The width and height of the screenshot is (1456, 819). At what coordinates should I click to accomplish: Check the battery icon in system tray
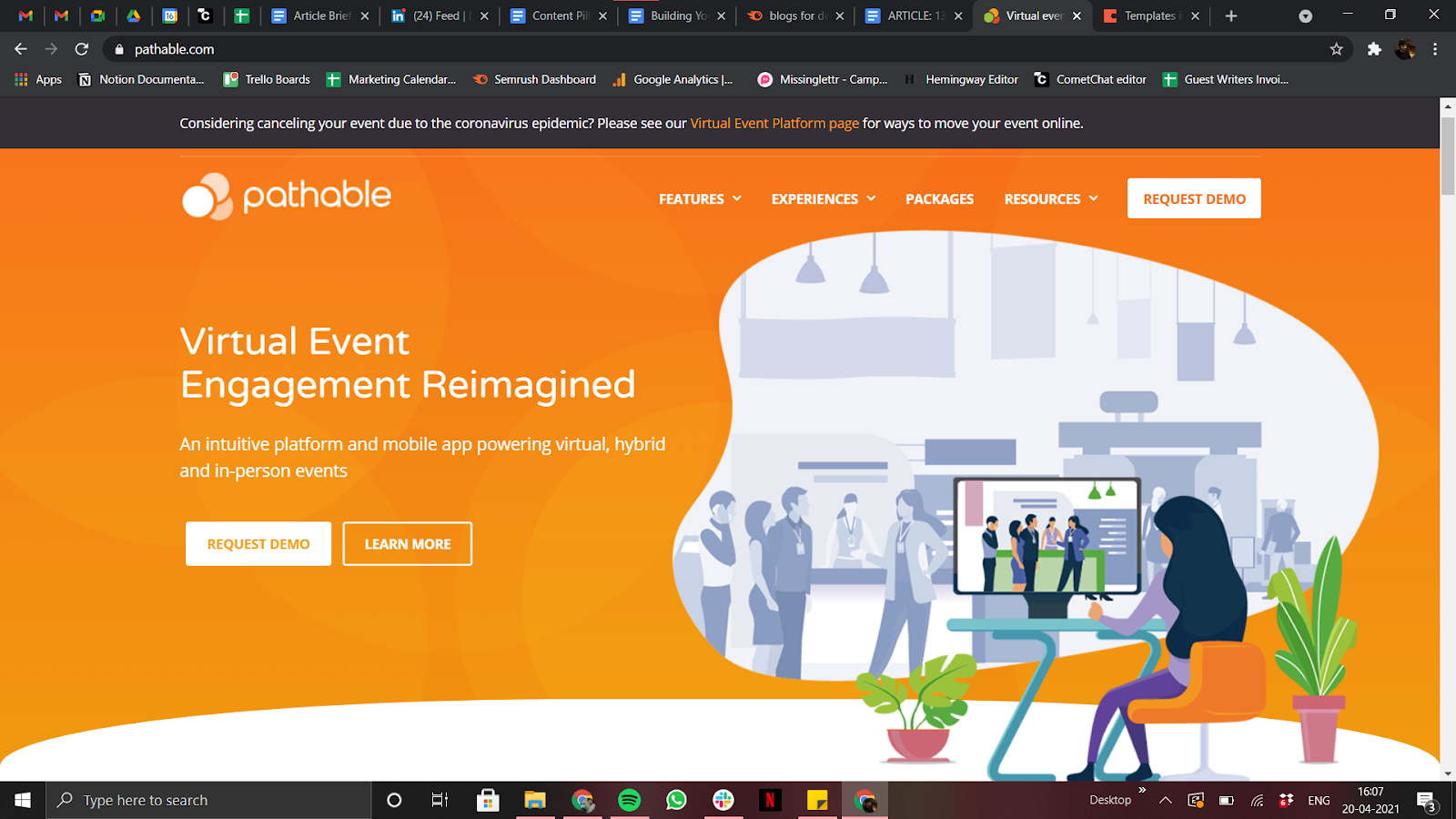(x=1227, y=801)
